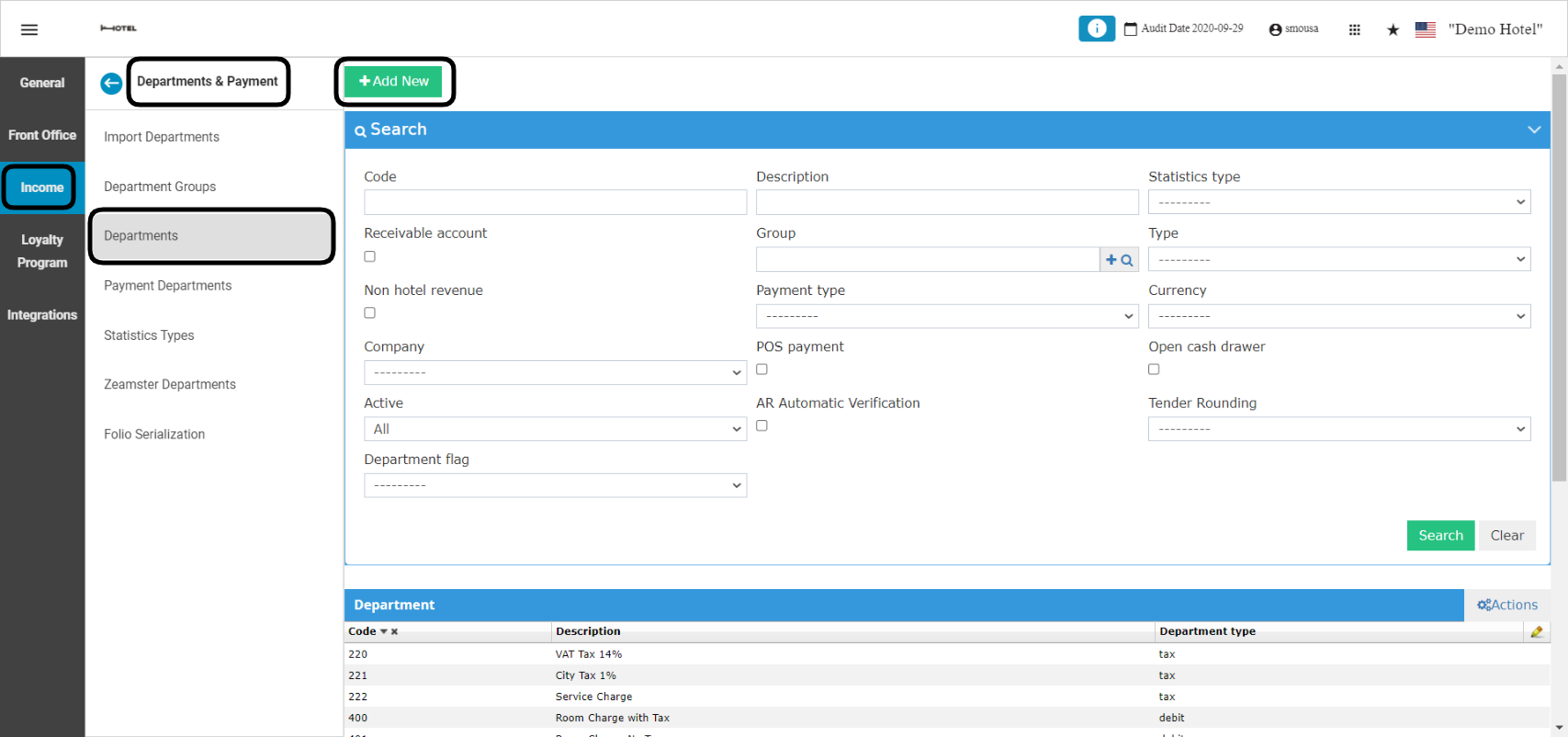Screen dimensions: 1568x737
Task: Open the smousa user account menu
Action: click(1293, 29)
